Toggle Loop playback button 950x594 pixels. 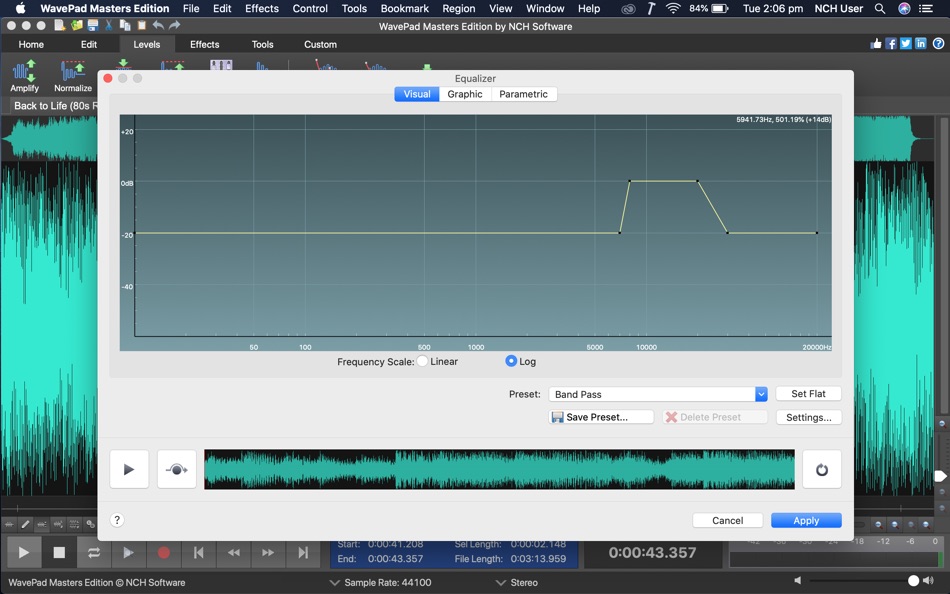(x=93, y=552)
